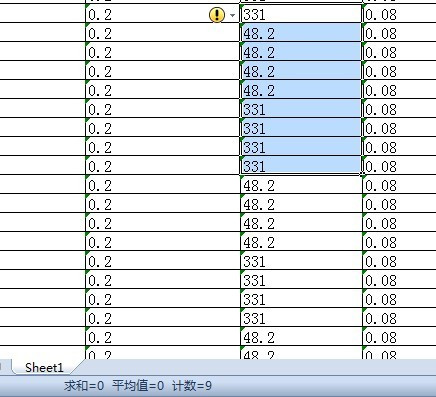The image size is (436, 397).
Task: Switch to the Sheet1 tab
Action: pyautogui.click(x=44, y=368)
